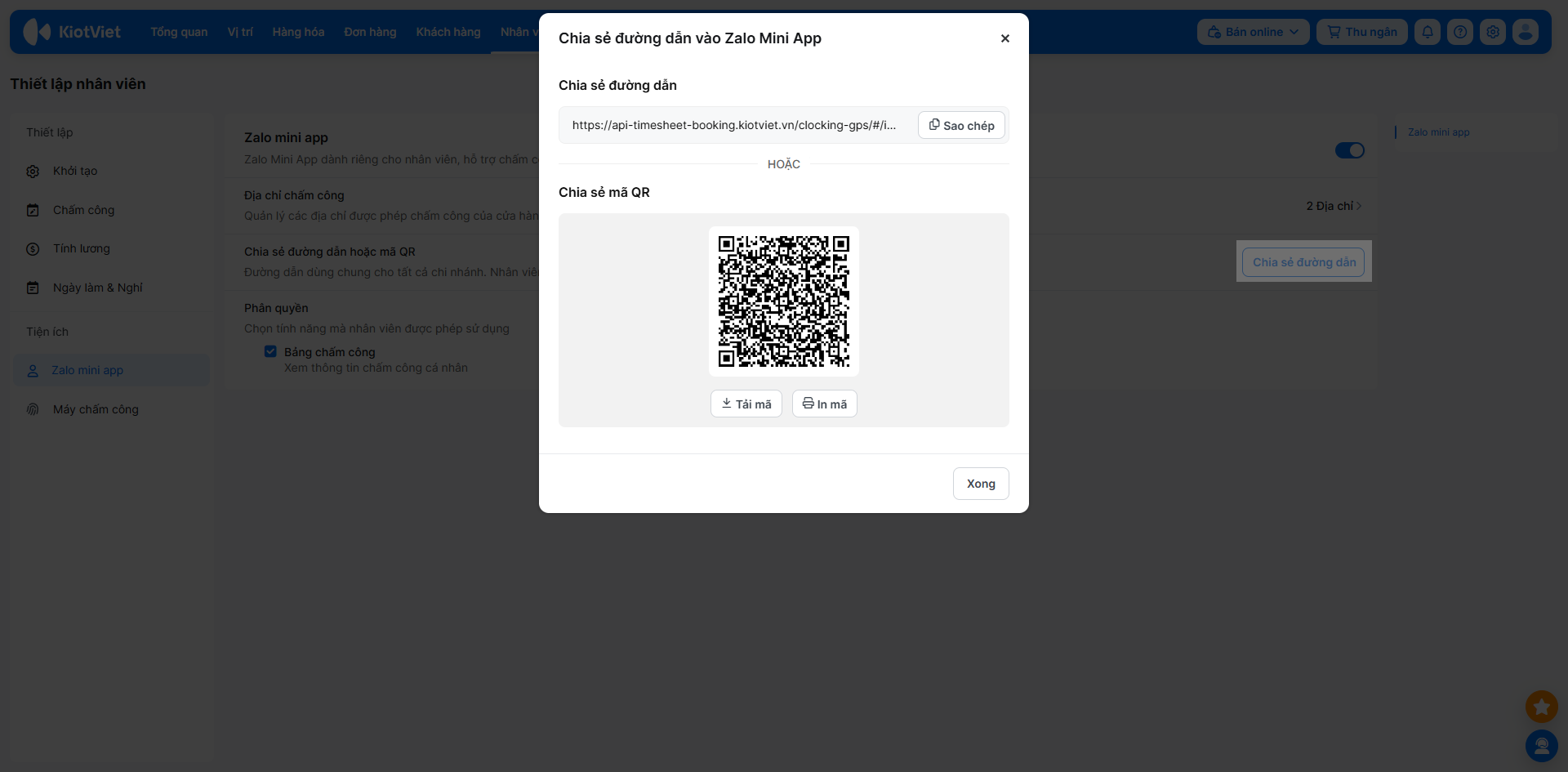The width and height of the screenshot is (1568, 772).
Task: Open the settings gear in top bar
Action: (x=1493, y=32)
